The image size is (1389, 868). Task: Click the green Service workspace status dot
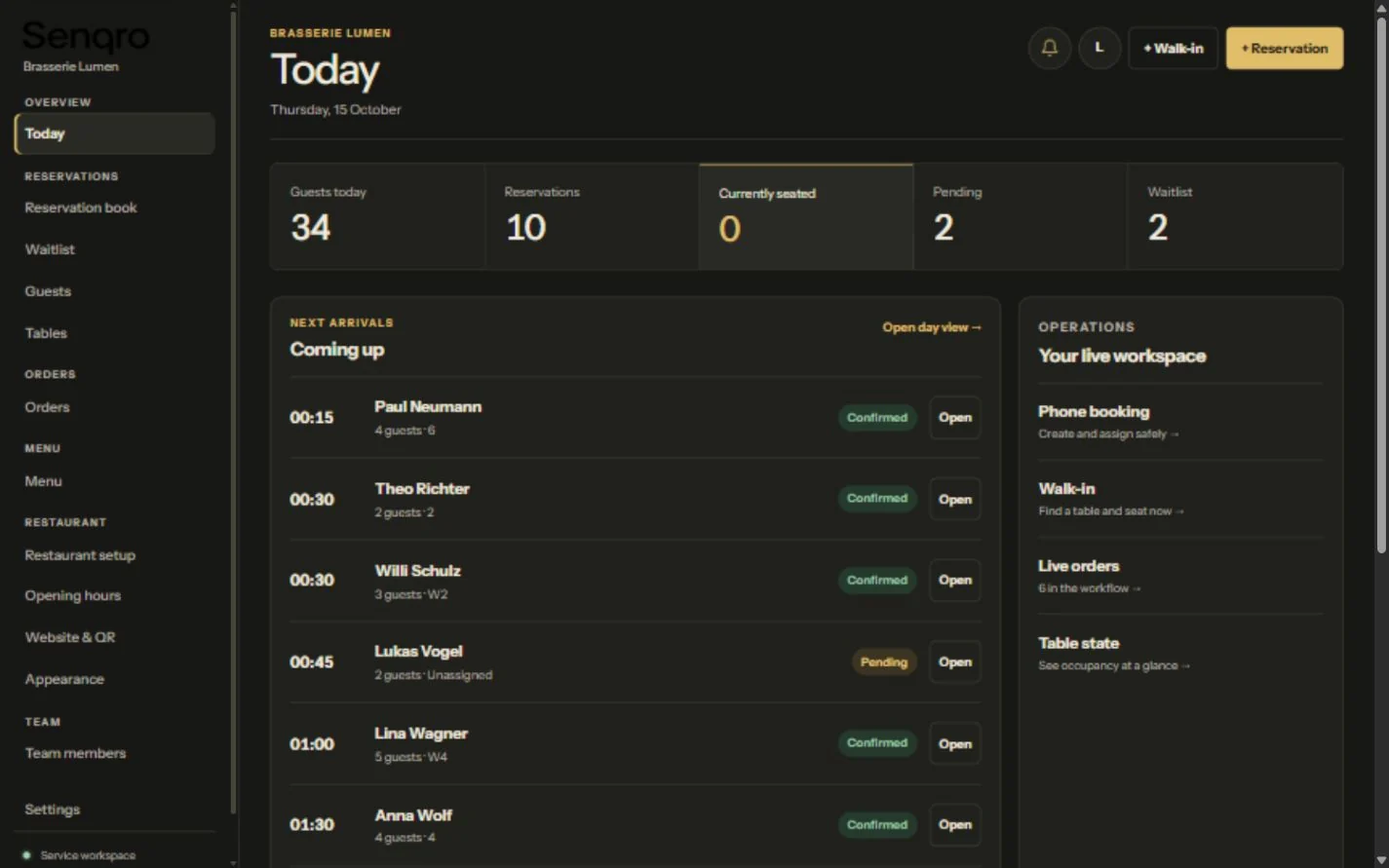coord(26,855)
